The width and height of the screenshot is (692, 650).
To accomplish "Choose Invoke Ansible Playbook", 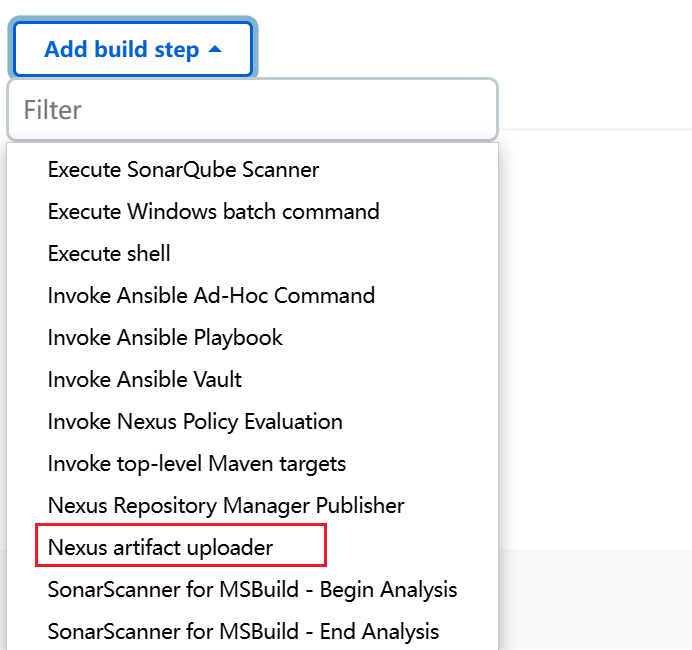I will point(165,338).
